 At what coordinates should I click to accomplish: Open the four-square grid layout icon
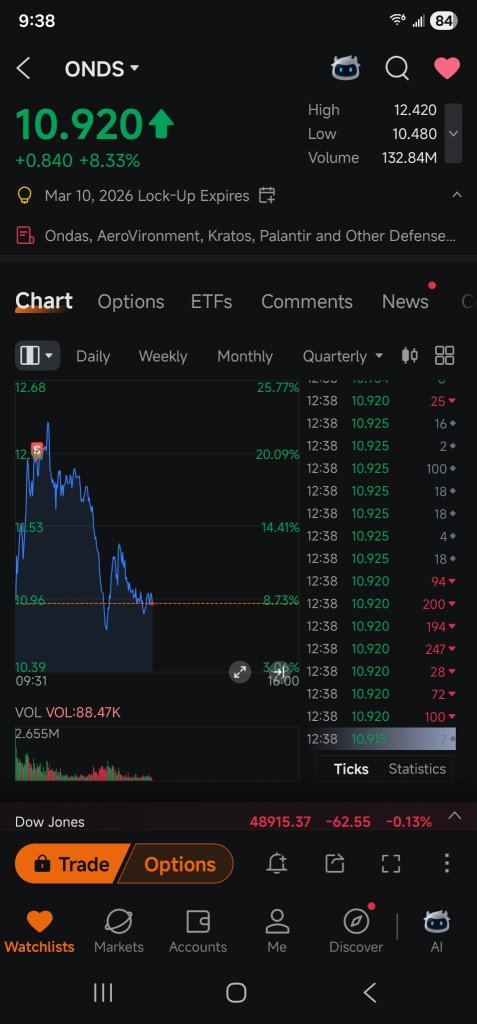pos(444,355)
